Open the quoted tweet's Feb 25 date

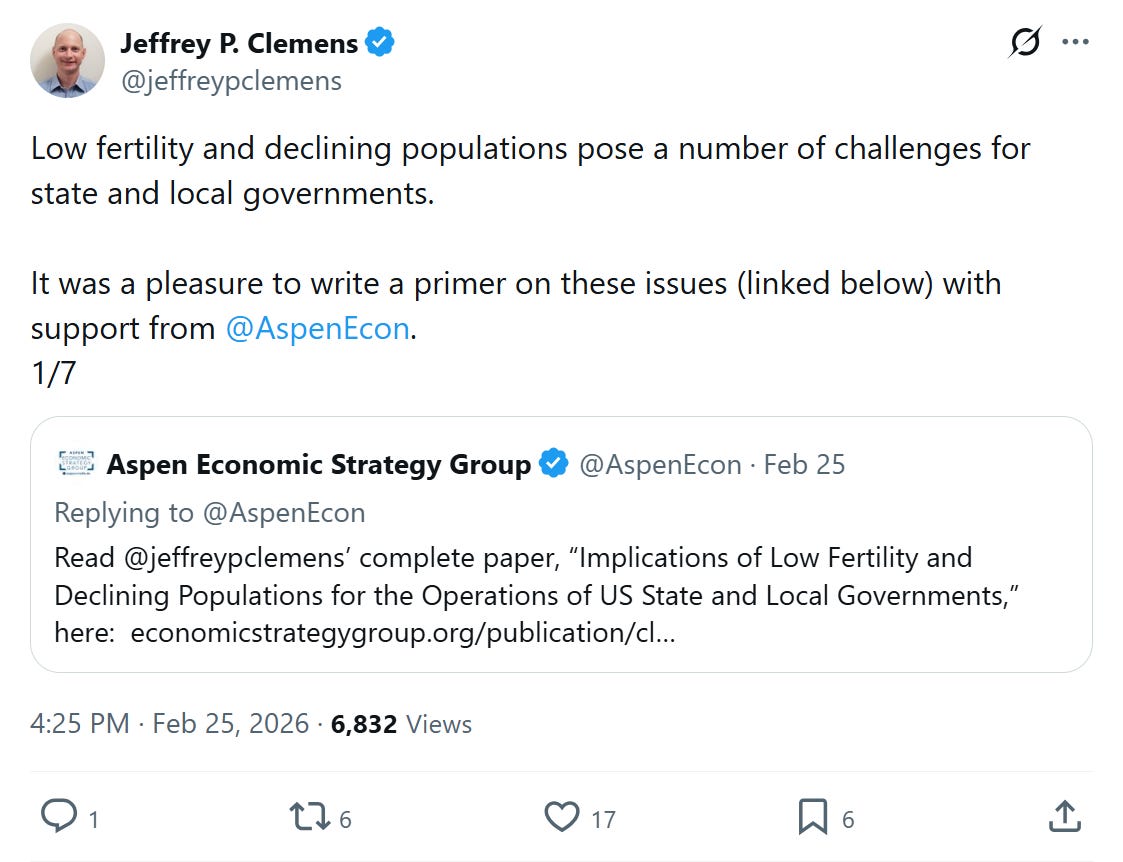click(804, 465)
